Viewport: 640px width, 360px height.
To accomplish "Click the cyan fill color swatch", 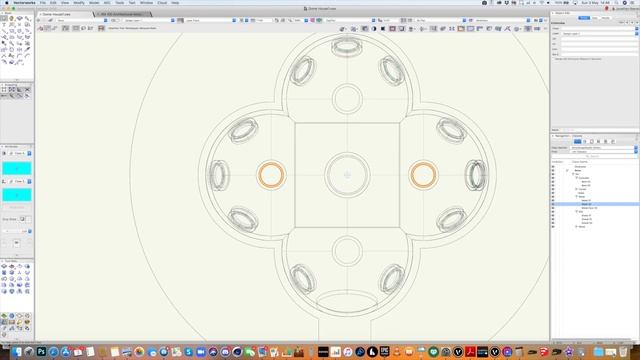I will 17,168.
